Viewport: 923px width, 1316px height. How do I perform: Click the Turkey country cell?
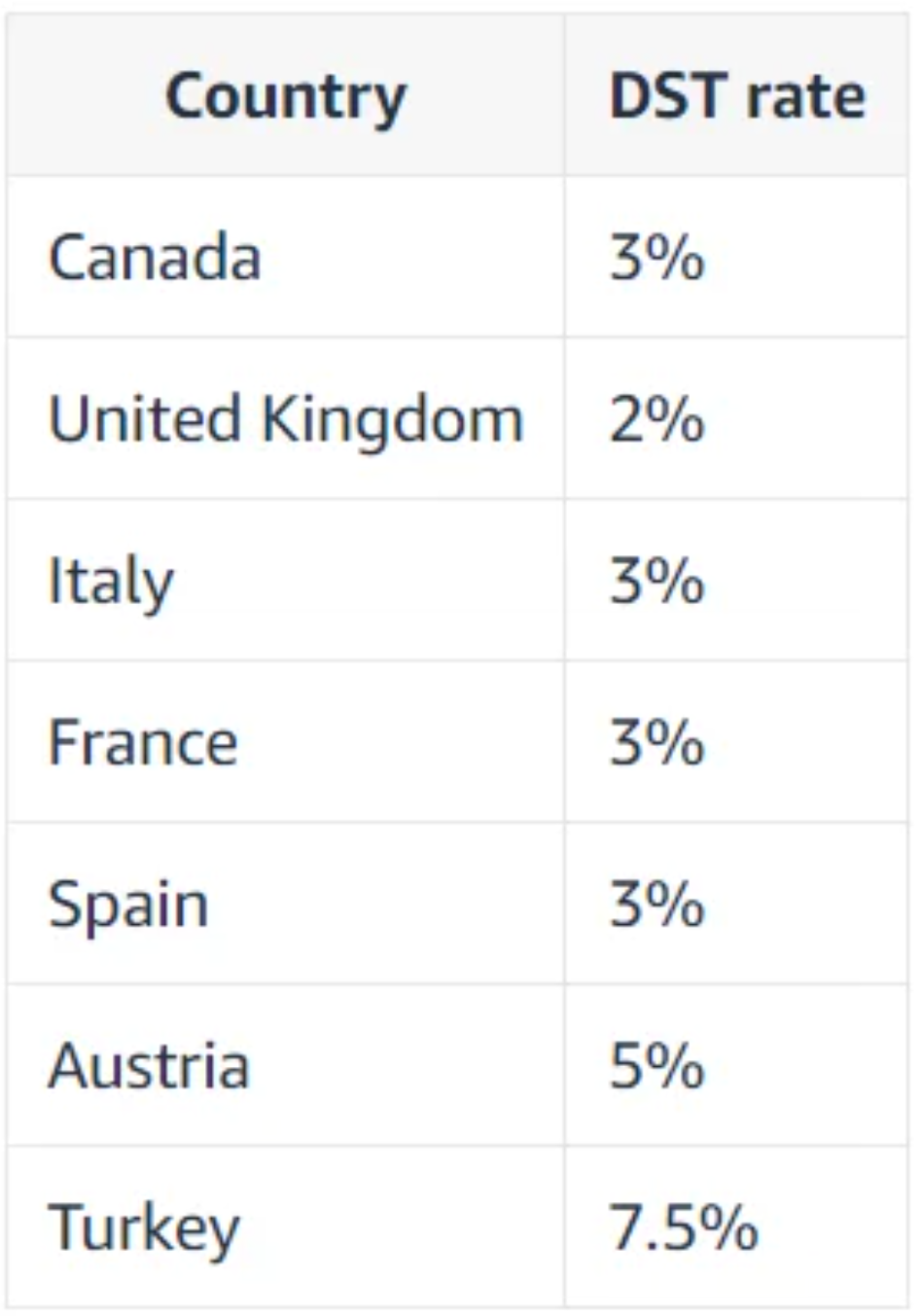click(144, 1227)
